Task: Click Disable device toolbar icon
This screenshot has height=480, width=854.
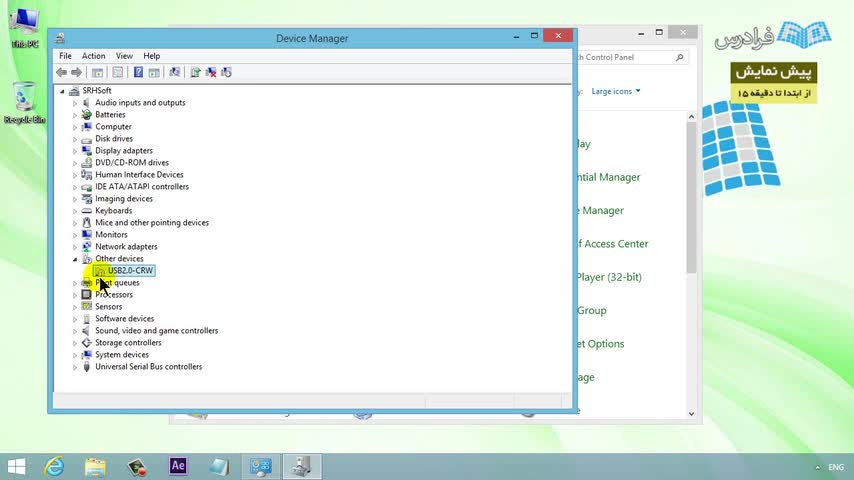Action: (x=227, y=72)
